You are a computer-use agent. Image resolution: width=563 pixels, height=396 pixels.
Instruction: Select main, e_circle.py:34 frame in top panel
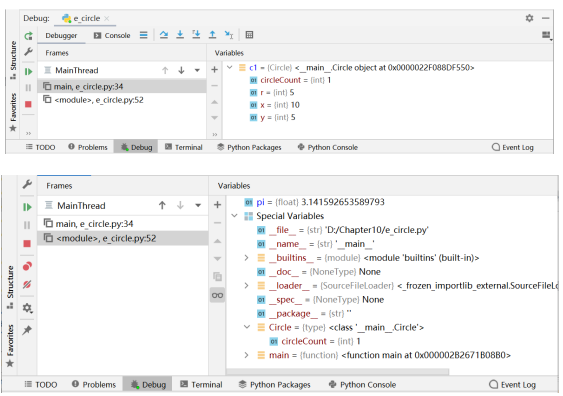tap(122, 87)
